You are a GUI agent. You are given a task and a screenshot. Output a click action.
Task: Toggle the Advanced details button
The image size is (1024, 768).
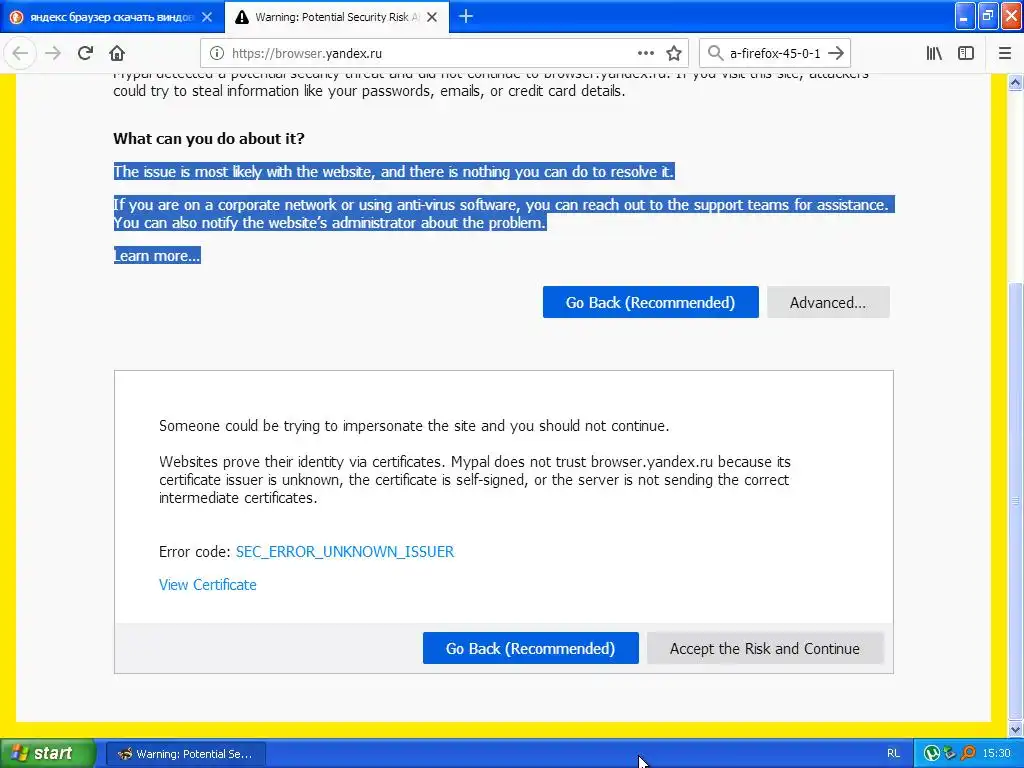(828, 302)
